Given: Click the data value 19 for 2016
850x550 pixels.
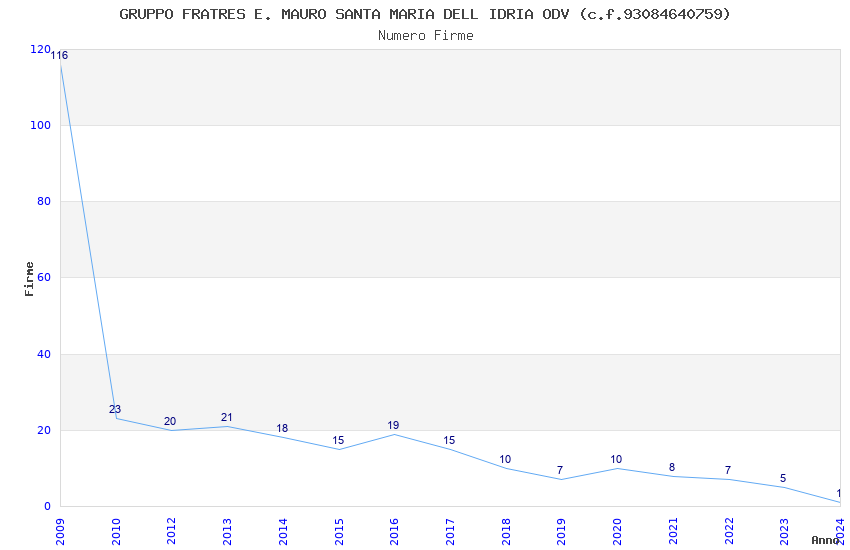Looking at the screenshot, I should pos(393,425).
